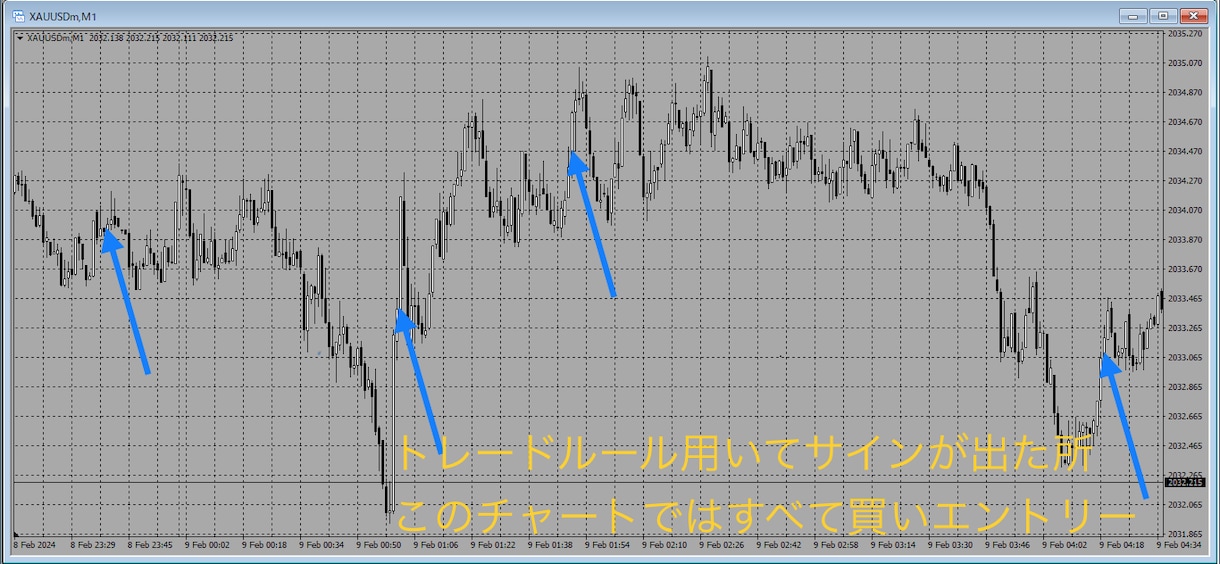The height and width of the screenshot is (564, 1220).
Task: Click time axis label 9 Feb 02:26
Action: (x=722, y=546)
